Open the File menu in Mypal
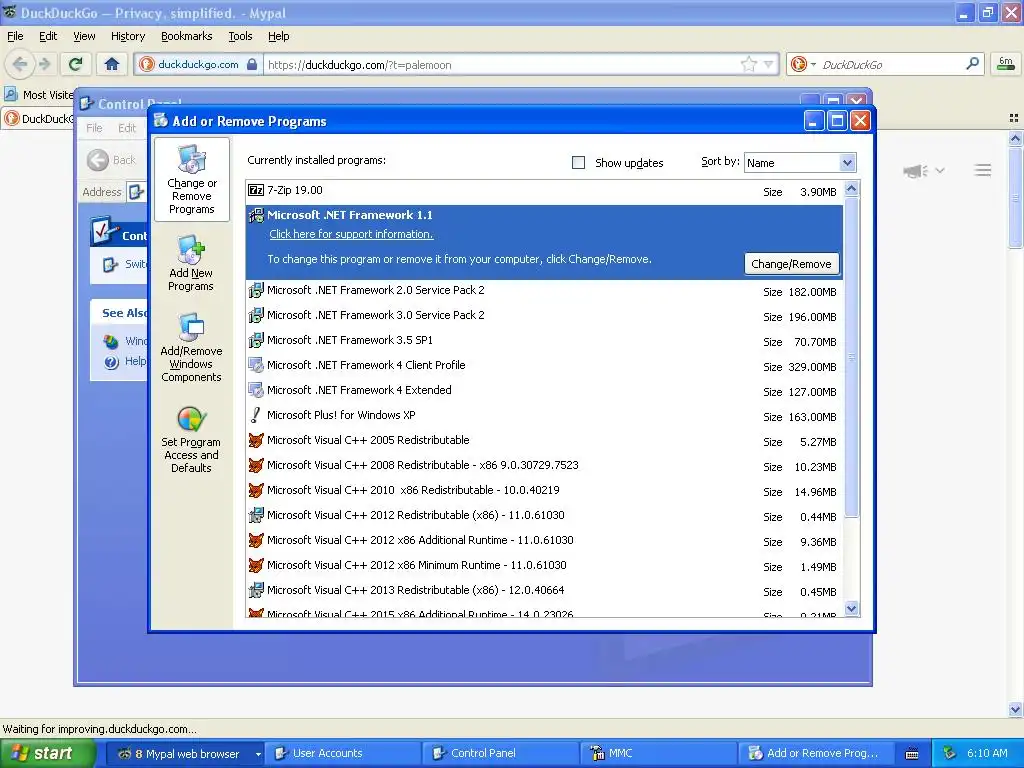Viewport: 1024px width, 768px height. 15,36
